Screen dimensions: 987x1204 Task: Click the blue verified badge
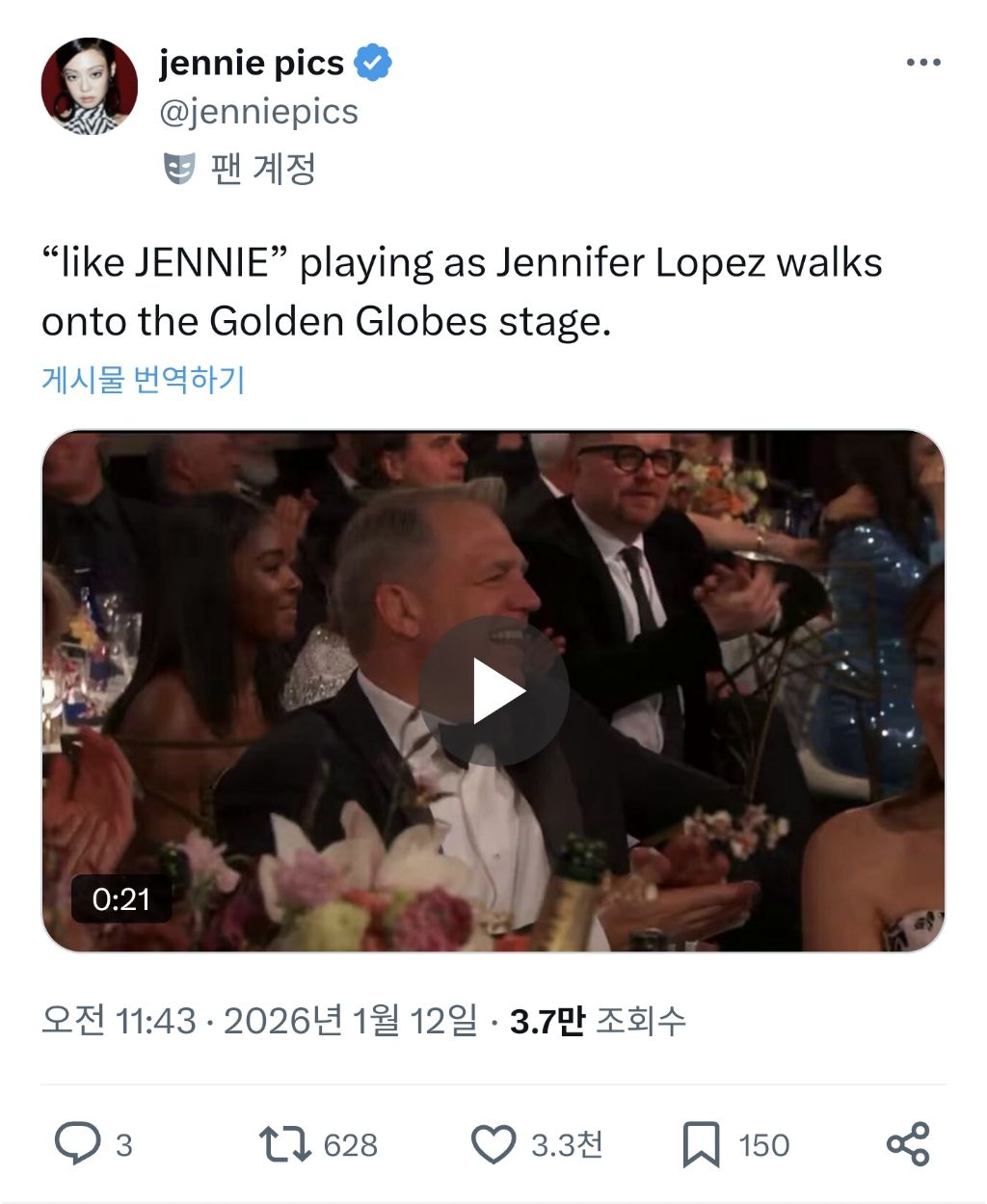[373, 63]
